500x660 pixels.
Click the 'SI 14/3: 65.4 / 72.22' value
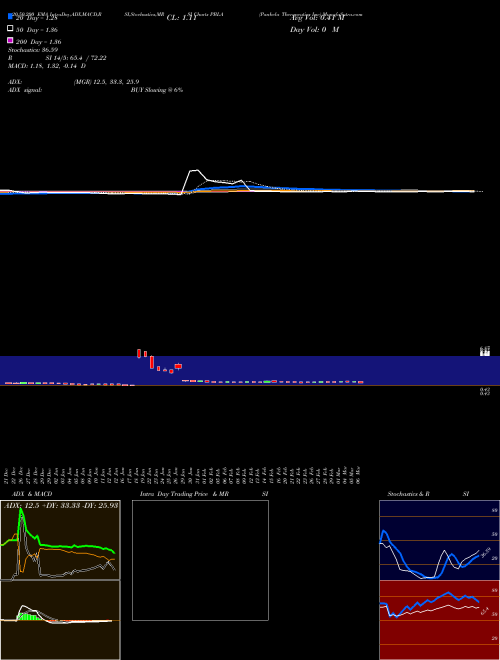click(76, 58)
